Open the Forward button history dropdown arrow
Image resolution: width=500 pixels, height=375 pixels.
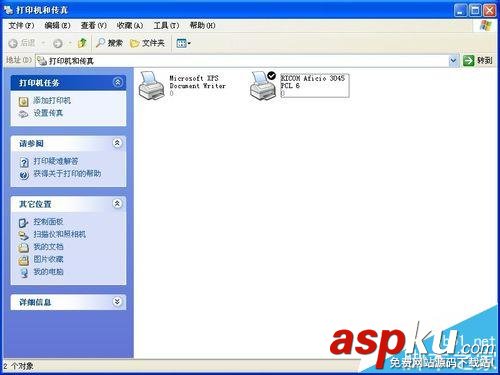click(70, 43)
